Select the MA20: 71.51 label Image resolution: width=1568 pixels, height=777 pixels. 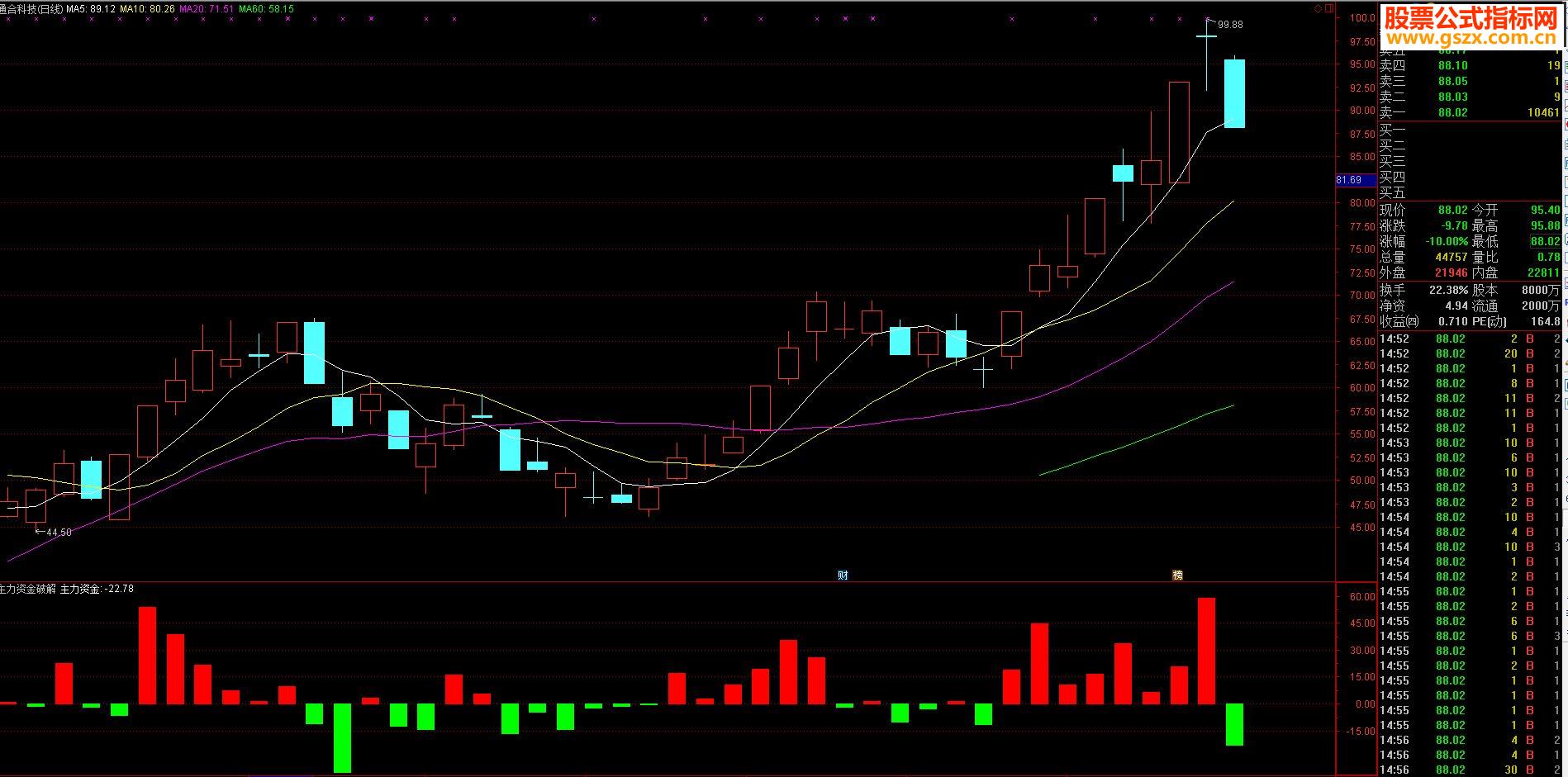(x=207, y=8)
